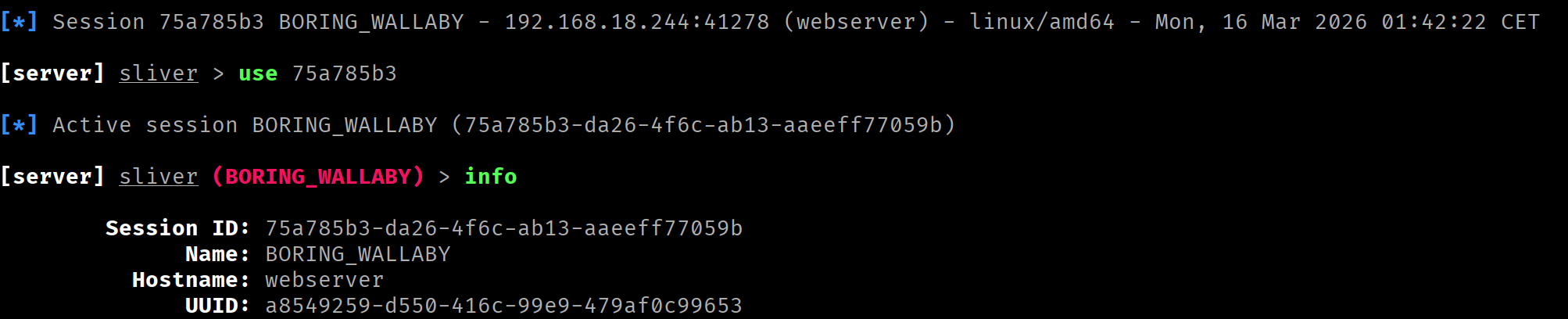
Task: Click the Hostname: field label
Action: coord(191,280)
